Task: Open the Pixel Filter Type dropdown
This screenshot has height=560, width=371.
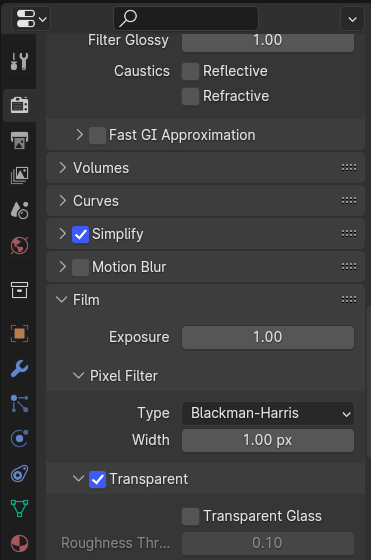Action: [x=268, y=414]
